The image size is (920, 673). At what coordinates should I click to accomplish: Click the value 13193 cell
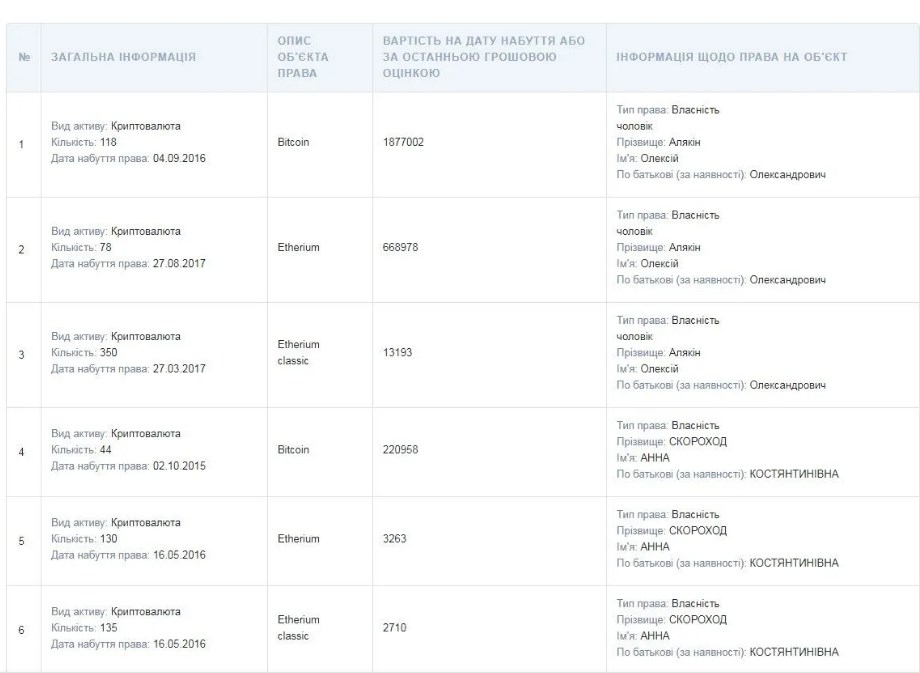click(x=397, y=351)
